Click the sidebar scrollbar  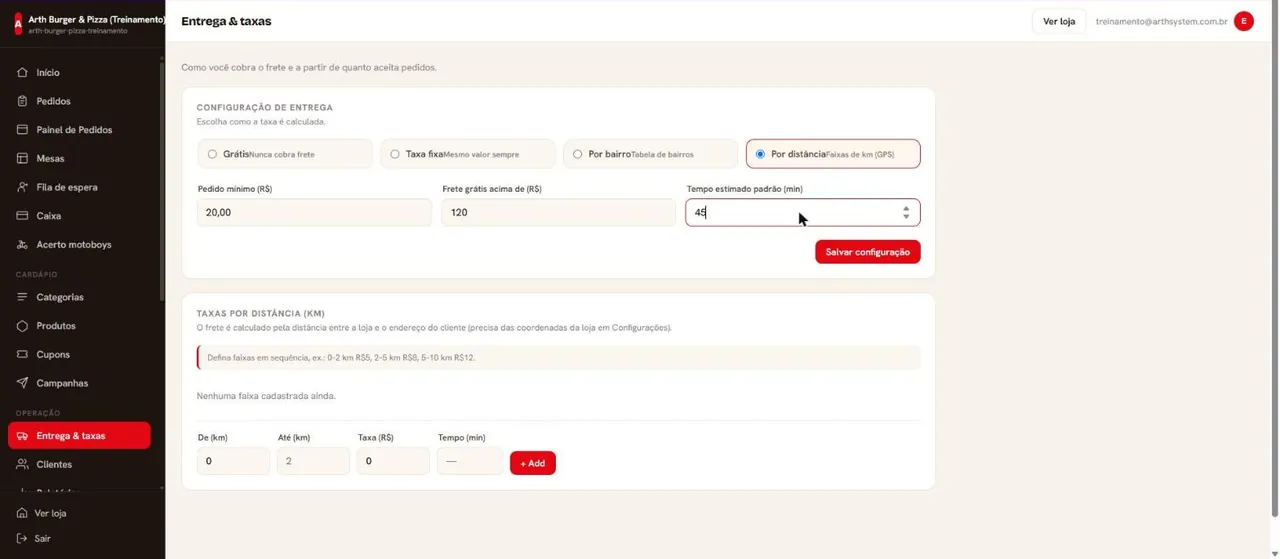(x=161, y=180)
